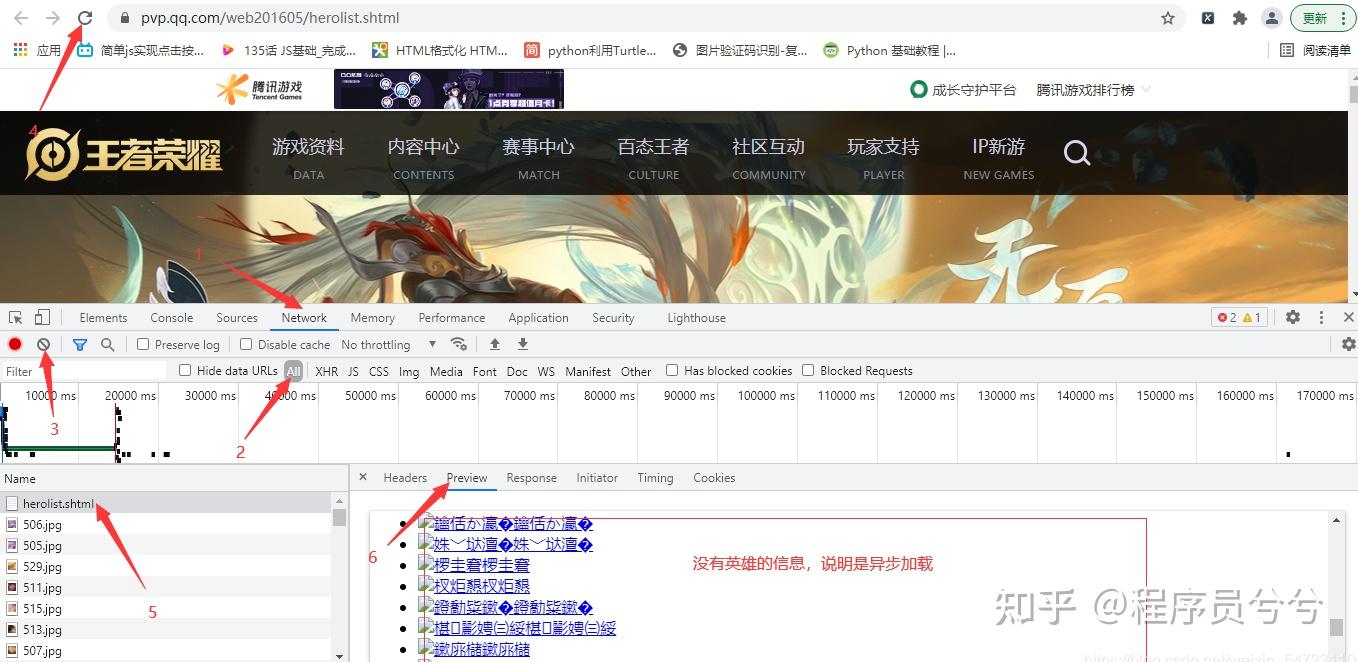This screenshot has height=662, width=1358.
Task: Open bookmark 简单js实现点击按...
Action: pos(141,50)
